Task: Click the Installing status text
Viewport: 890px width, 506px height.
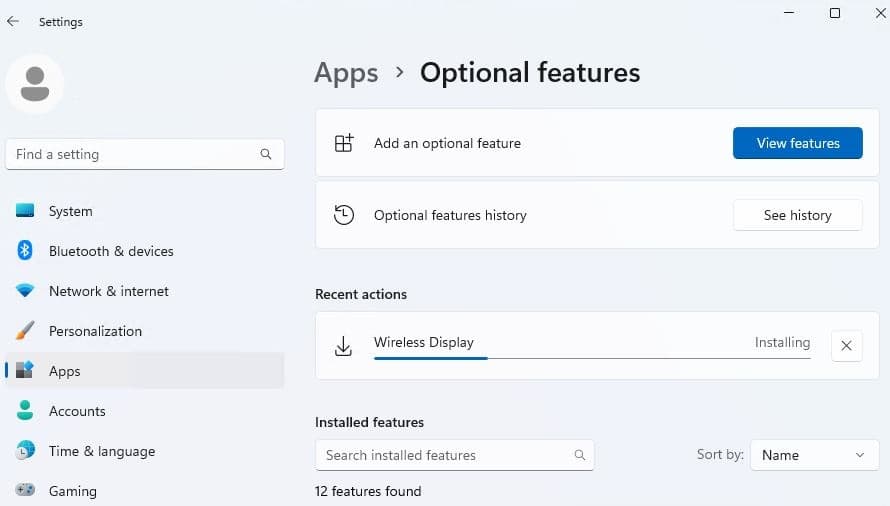Action: tap(782, 342)
